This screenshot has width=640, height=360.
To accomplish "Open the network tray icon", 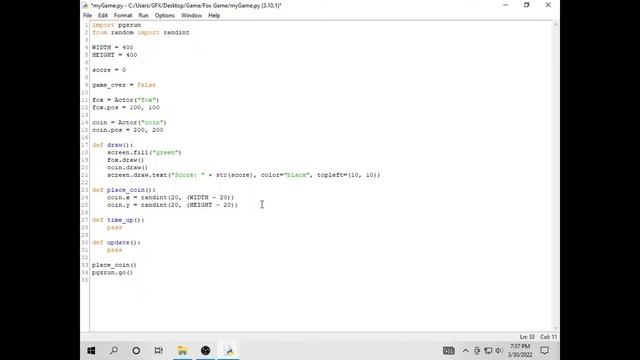I will pyautogui.click(x=488, y=351).
